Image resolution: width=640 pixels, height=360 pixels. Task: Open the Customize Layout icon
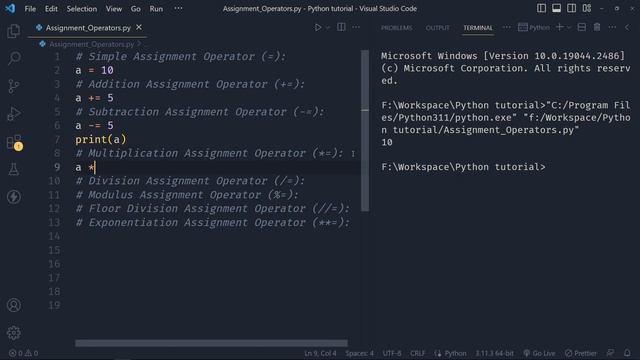click(587, 8)
